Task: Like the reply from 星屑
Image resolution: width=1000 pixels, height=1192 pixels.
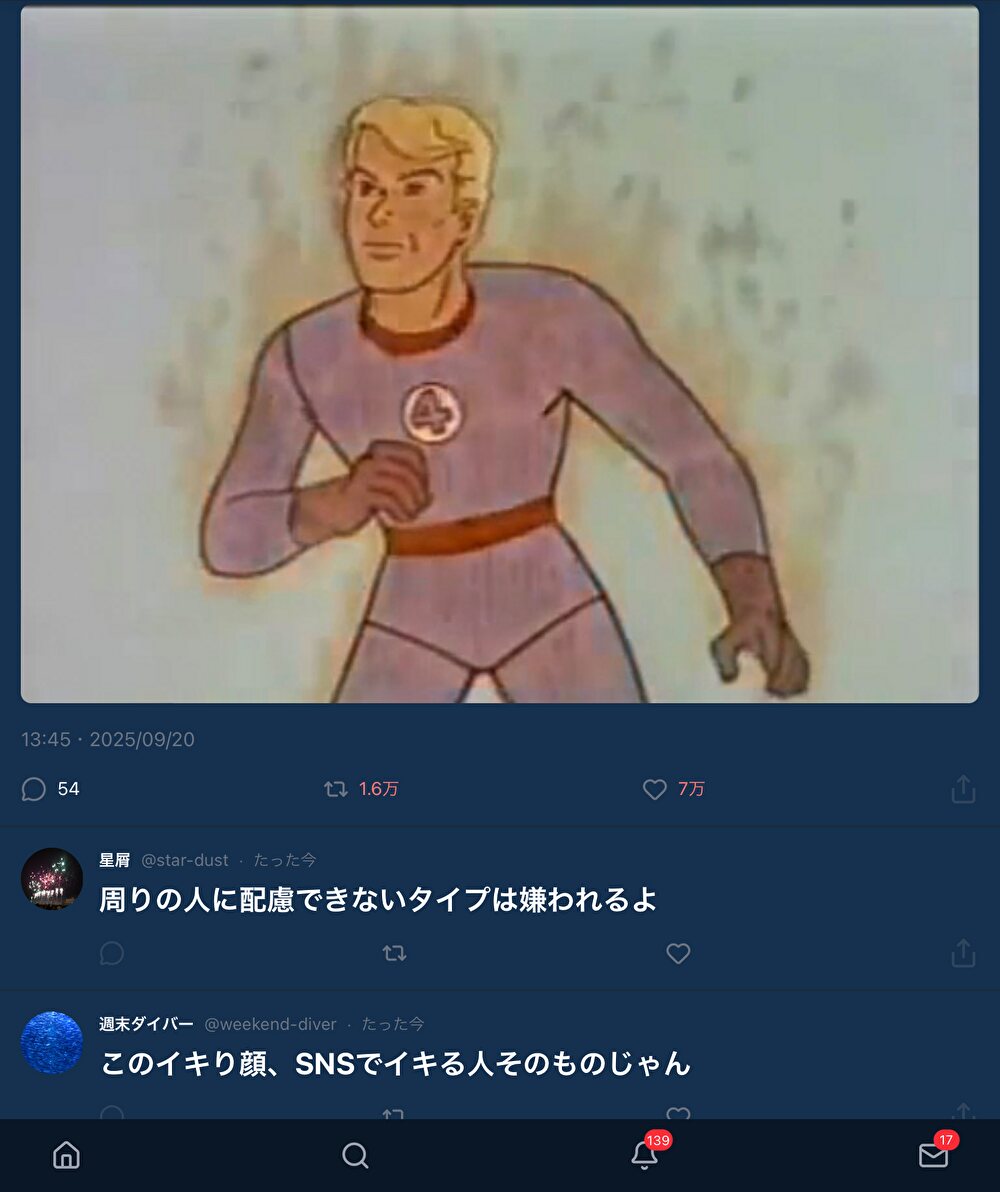Action: point(678,953)
